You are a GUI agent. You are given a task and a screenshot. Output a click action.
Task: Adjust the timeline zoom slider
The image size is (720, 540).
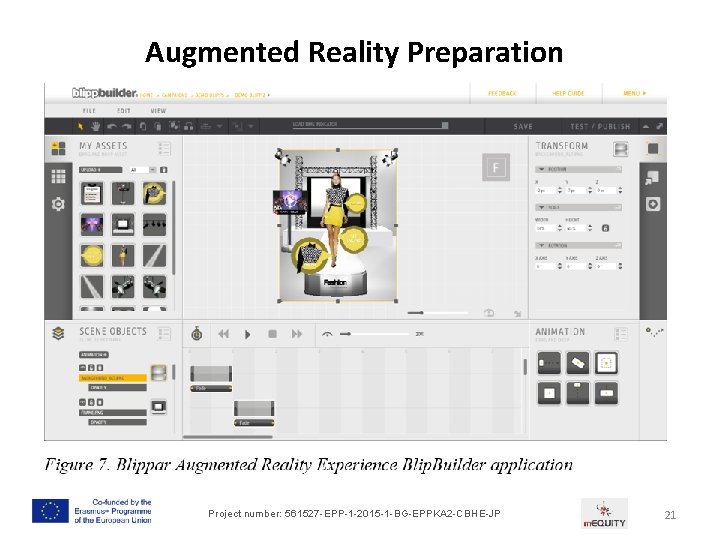tap(374, 334)
